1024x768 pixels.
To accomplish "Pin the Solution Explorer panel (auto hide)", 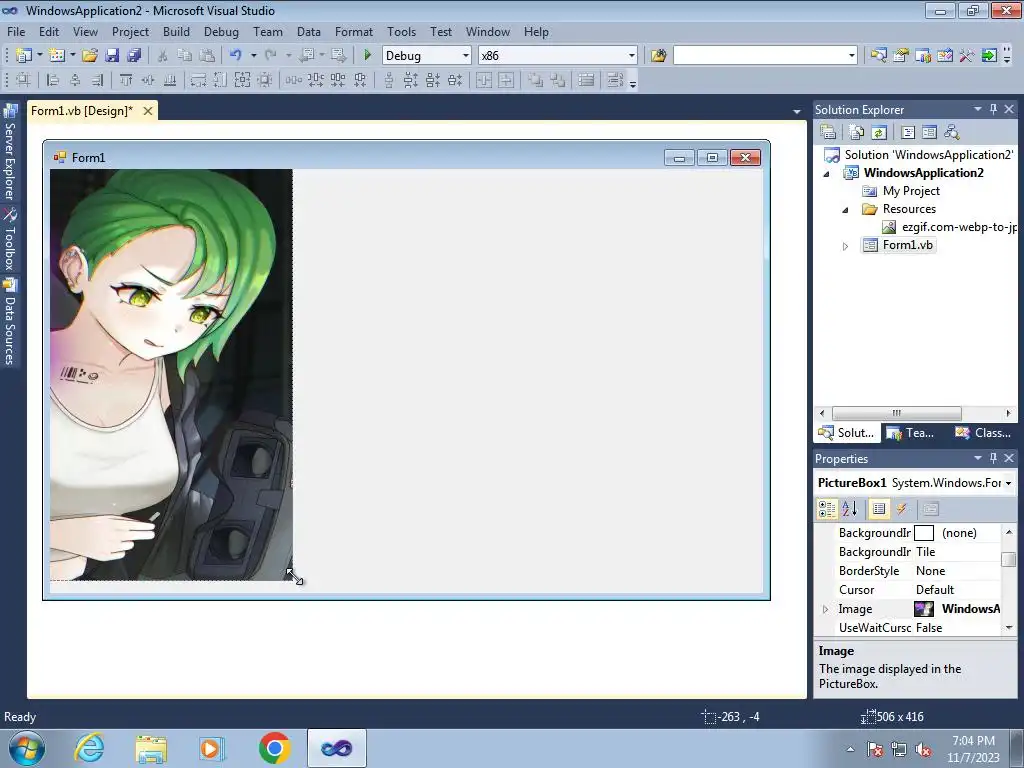I will [x=993, y=109].
